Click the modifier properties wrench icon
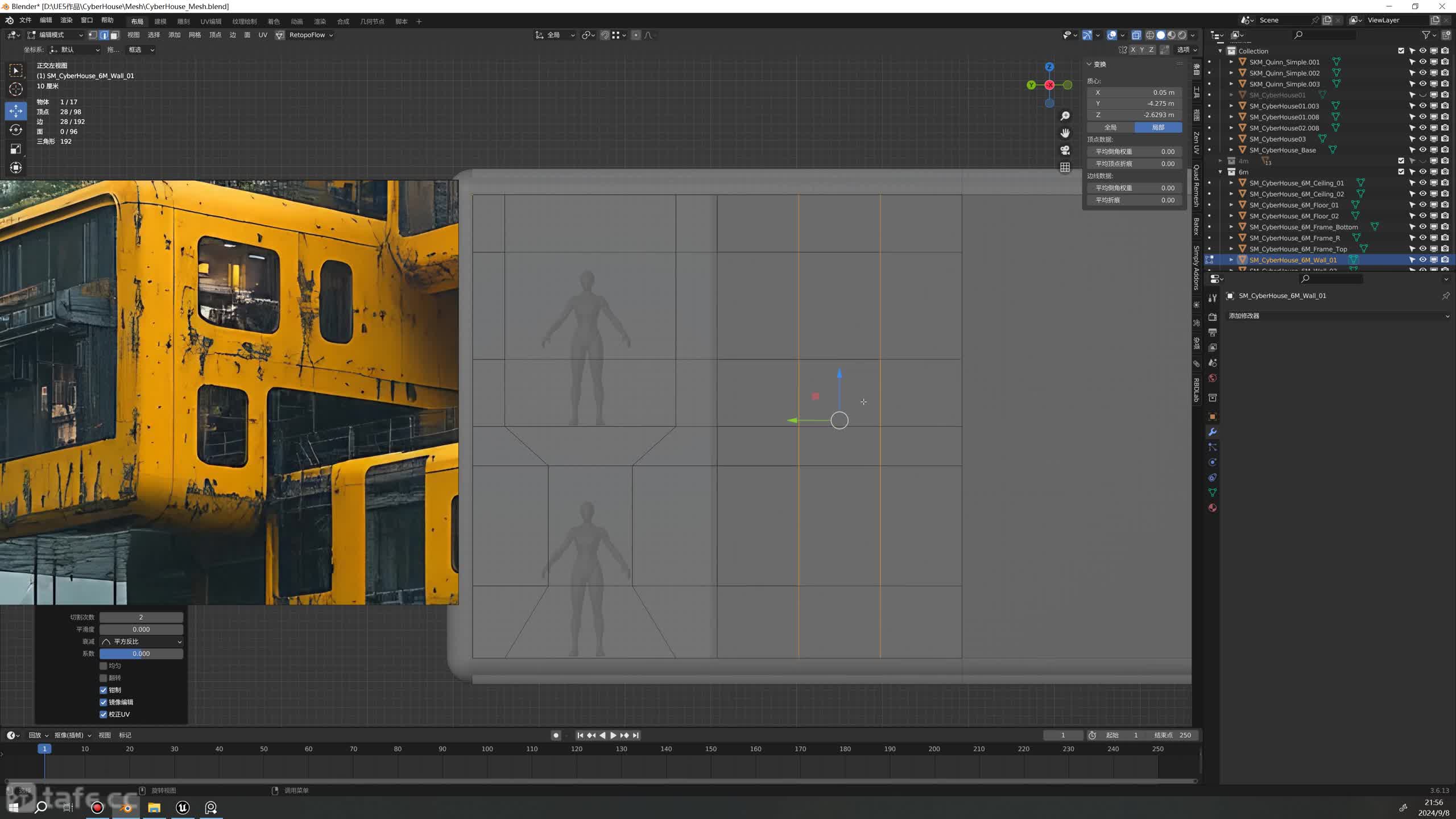Viewport: 1456px width, 819px height. (x=1213, y=431)
